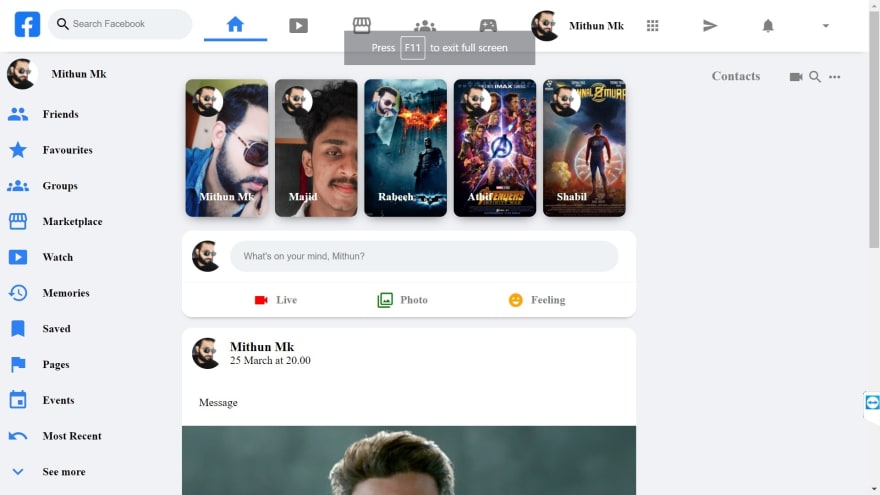Screen dimensions: 880x495
Task: Click the Saved bookmark icon
Action: [18, 328]
